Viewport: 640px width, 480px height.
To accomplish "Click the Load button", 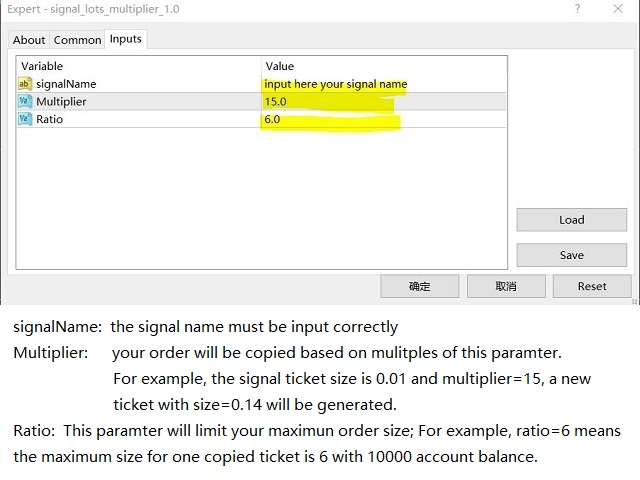I will pyautogui.click(x=571, y=220).
